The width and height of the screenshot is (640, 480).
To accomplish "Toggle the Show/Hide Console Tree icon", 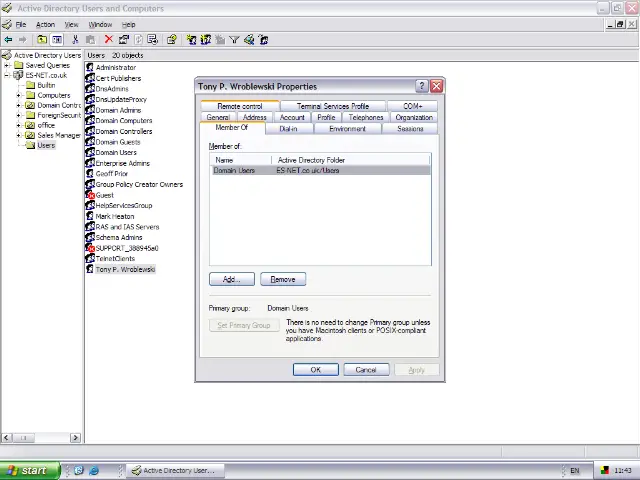I will pos(57,40).
